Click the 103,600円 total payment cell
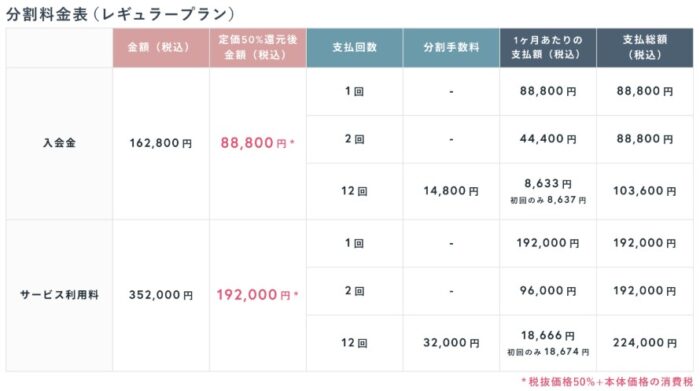 point(645,191)
